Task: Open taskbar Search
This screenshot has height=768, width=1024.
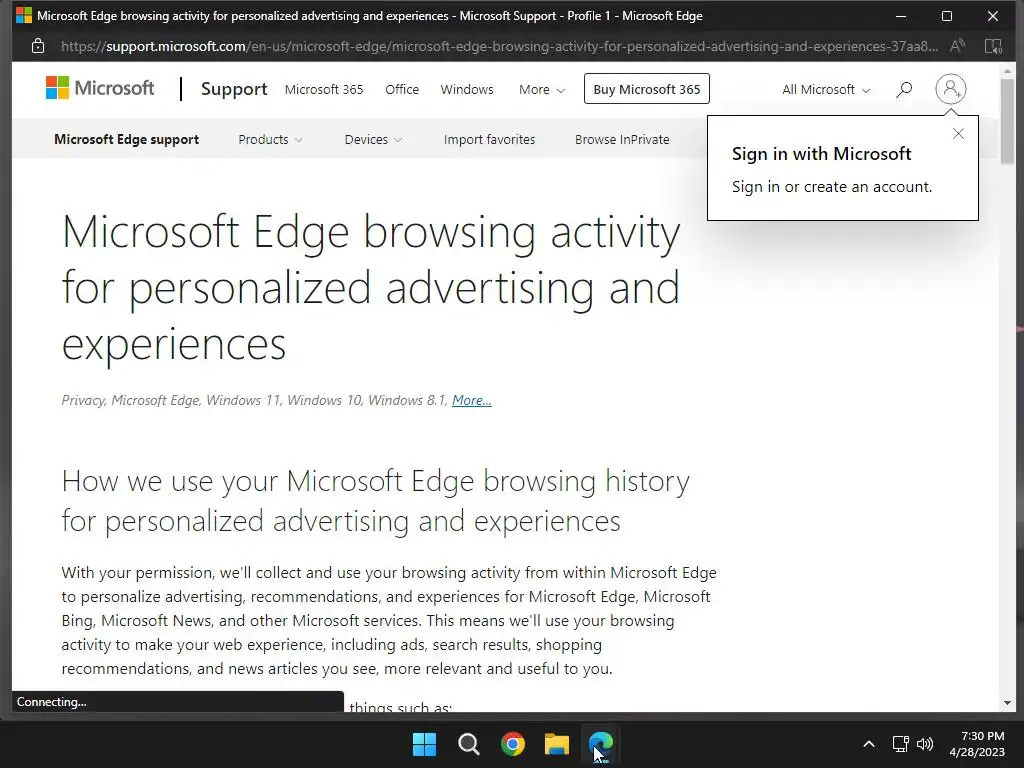Action: click(x=469, y=744)
